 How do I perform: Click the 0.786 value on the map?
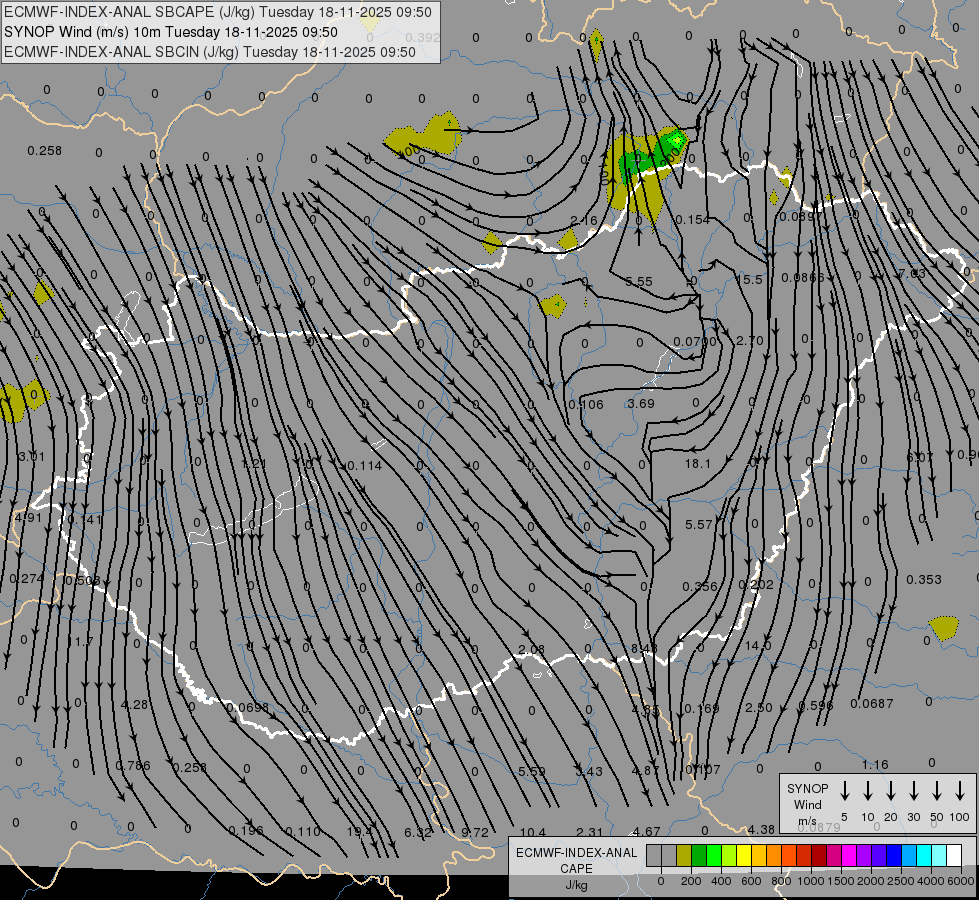point(133,766)
